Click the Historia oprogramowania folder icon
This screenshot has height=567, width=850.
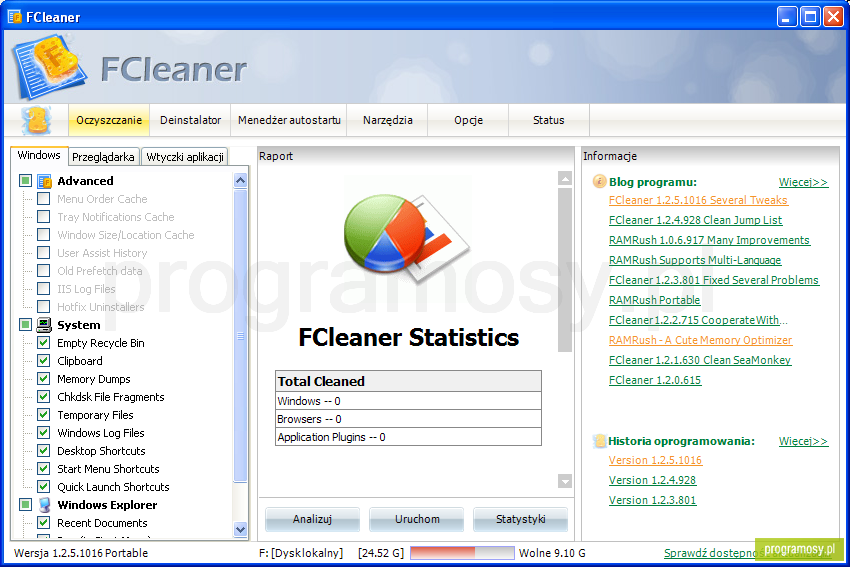(x=599, y=441)
